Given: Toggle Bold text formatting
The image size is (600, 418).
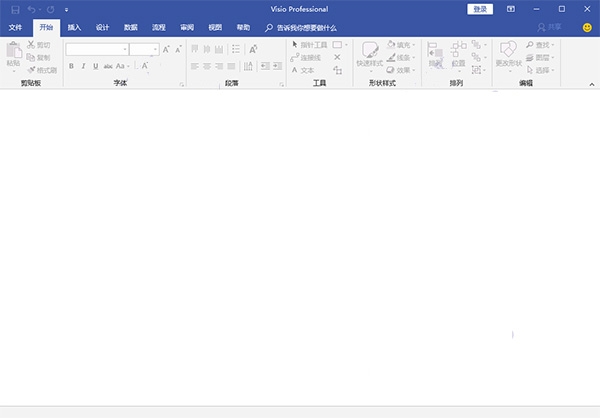Looking at the screenshot, I should click(x=71, y=66).
